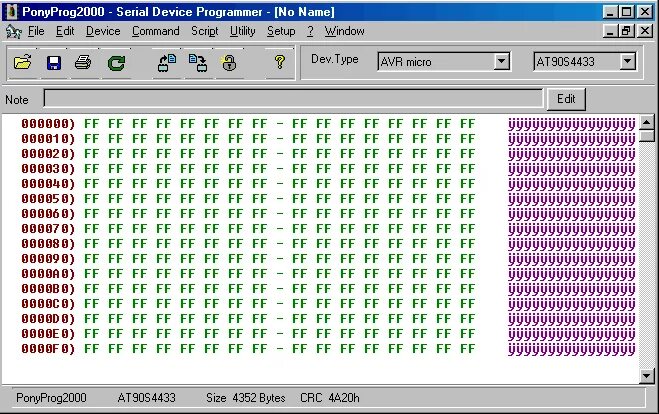The image size is (659, 414).
Task: Click address label 000040)
Action: (48, 184)
